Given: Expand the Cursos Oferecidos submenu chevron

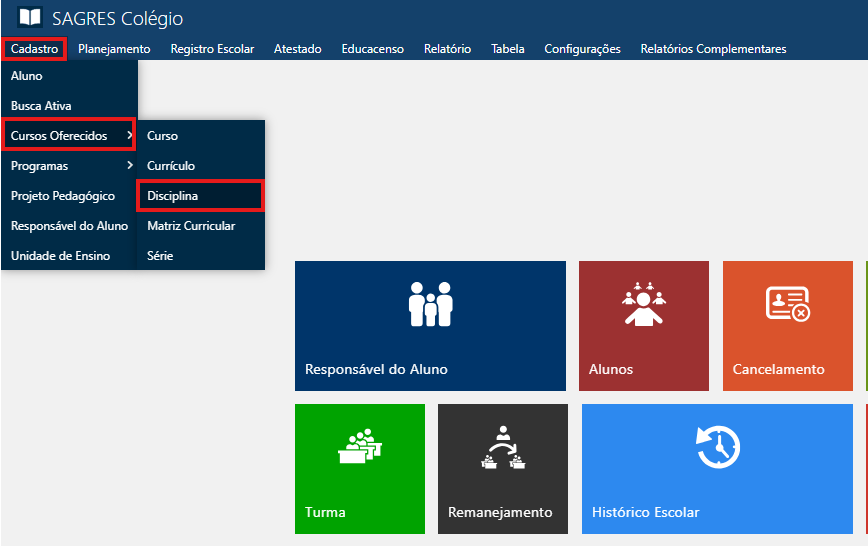Looking at the screenshot, I should [x=130, y=135].
